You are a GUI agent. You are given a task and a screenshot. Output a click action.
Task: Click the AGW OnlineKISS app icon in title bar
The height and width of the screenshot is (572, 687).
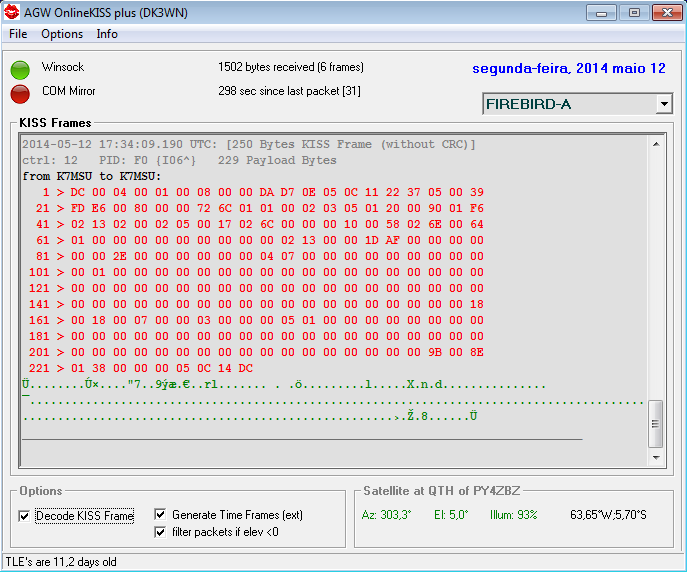coord(11,12)
